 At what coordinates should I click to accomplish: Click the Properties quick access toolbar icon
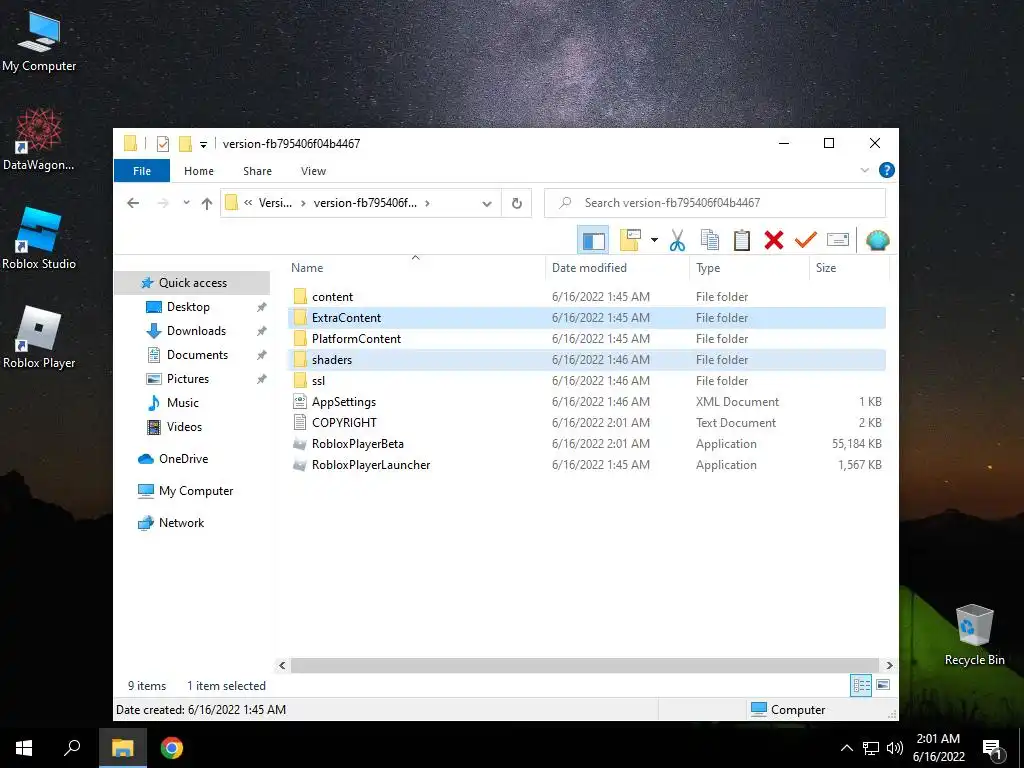tap(163, 144)
